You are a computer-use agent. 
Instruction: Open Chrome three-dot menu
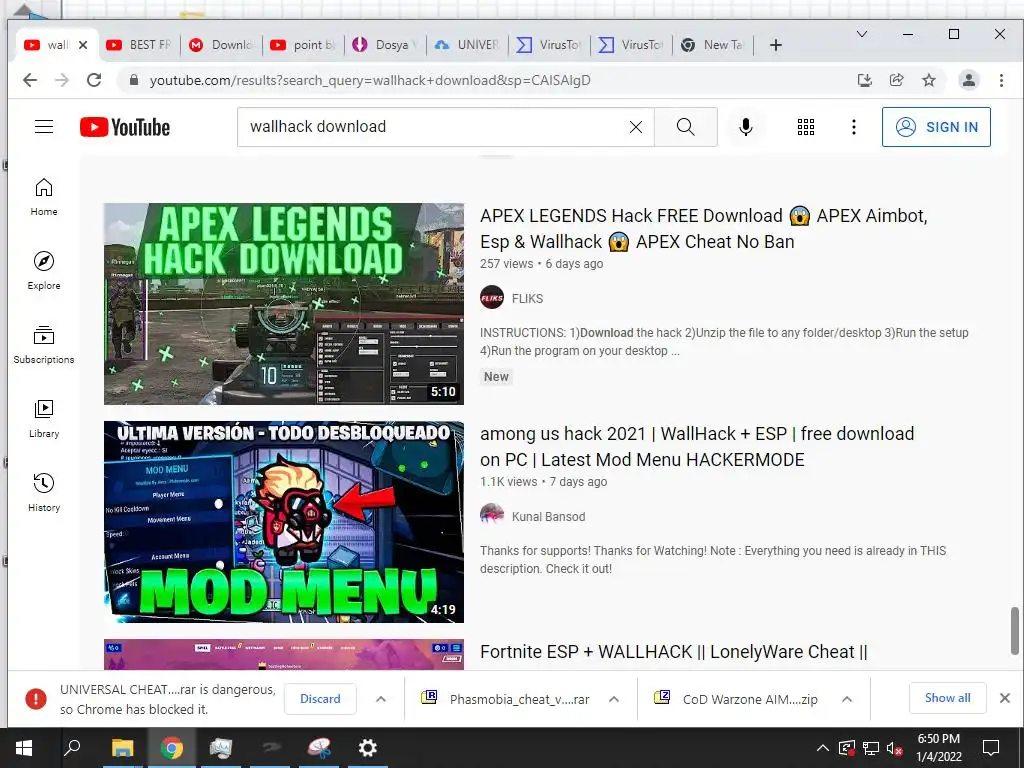click(1001, 80)
